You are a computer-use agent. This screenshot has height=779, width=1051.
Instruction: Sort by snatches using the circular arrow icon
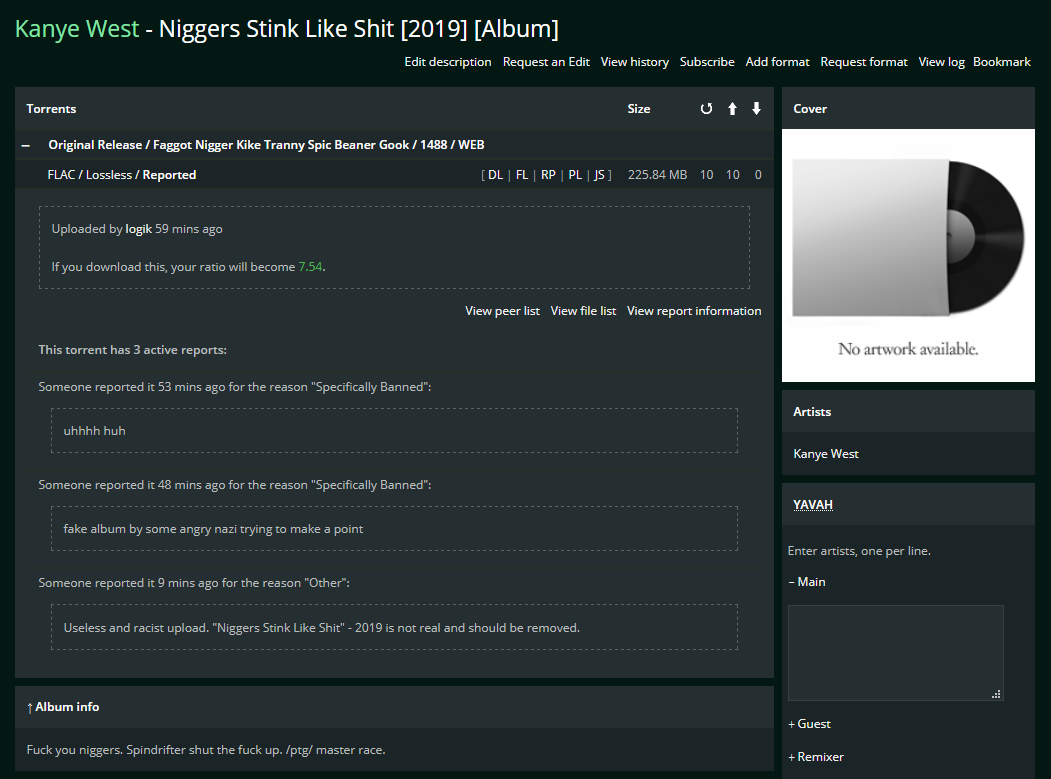tap(706, 109)
